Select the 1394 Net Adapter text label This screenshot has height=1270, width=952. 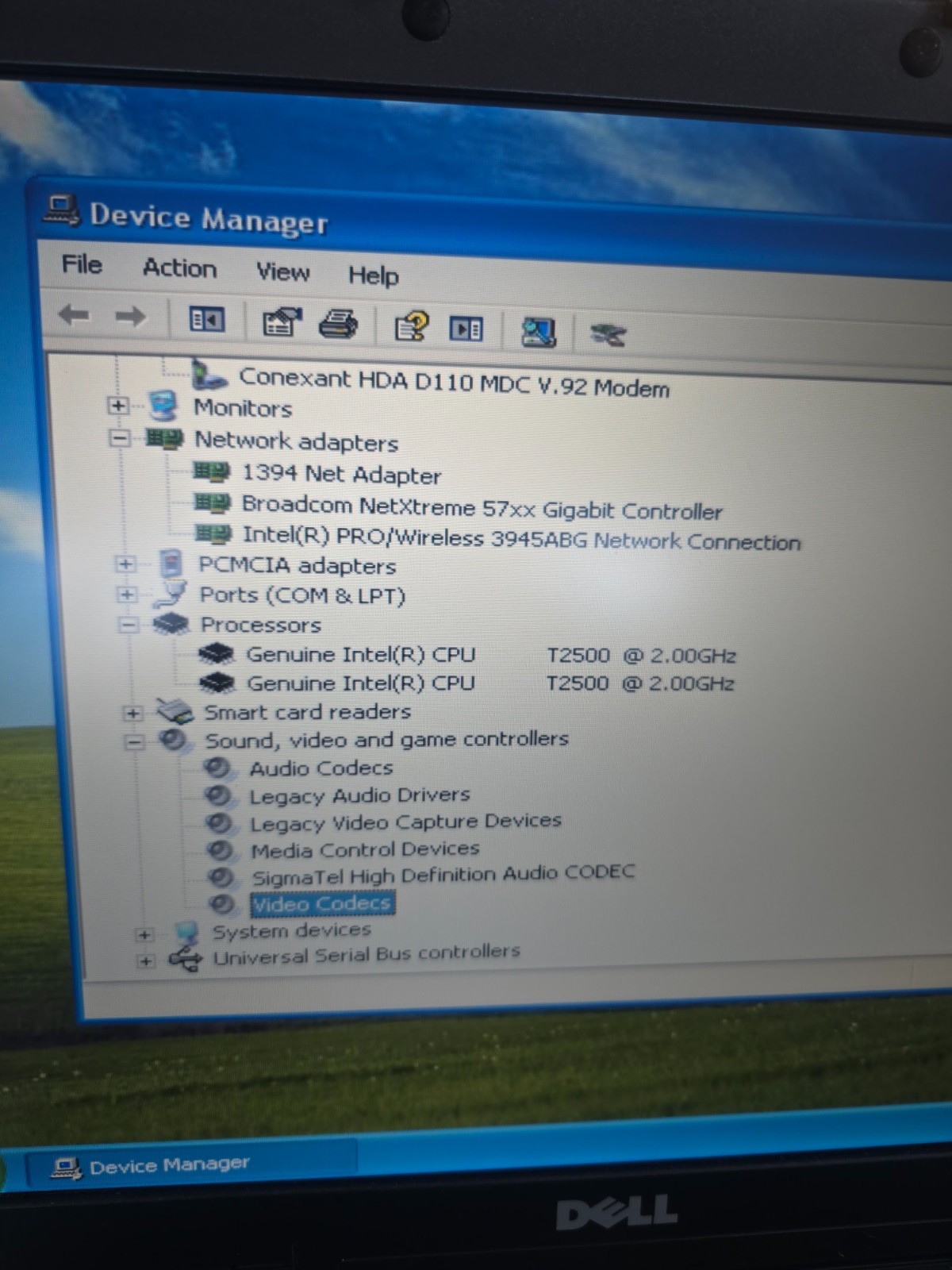tap(341, 474)
